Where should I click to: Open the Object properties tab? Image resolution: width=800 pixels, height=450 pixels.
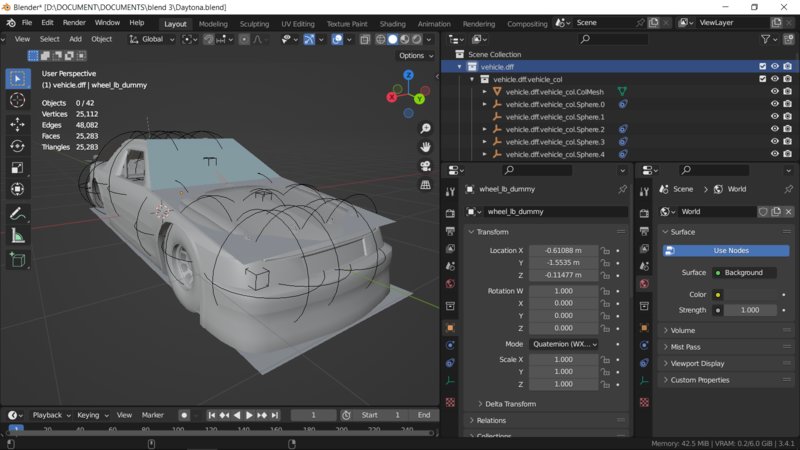tap(450, 328)
